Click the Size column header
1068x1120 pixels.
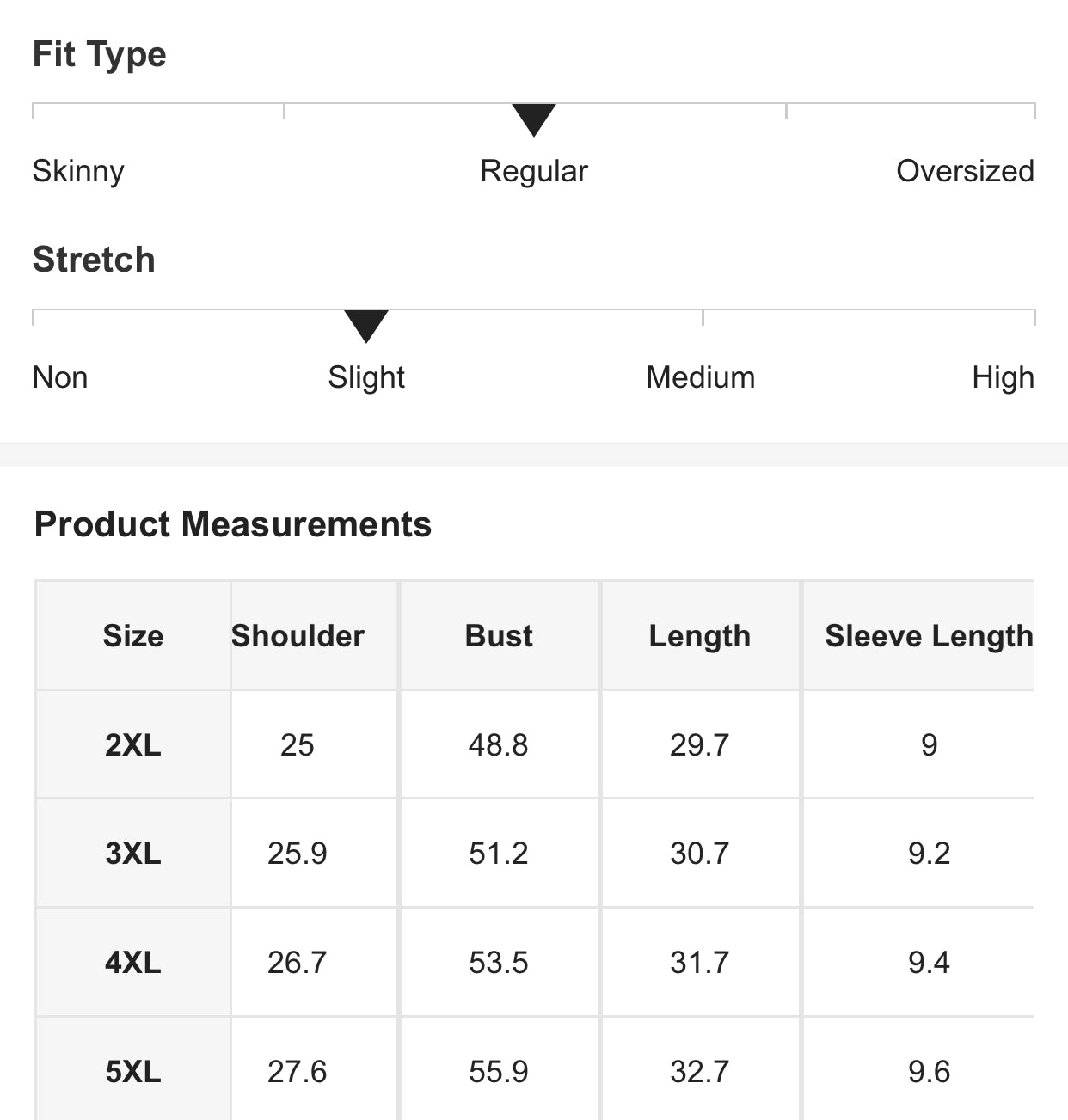pos(133,636)
